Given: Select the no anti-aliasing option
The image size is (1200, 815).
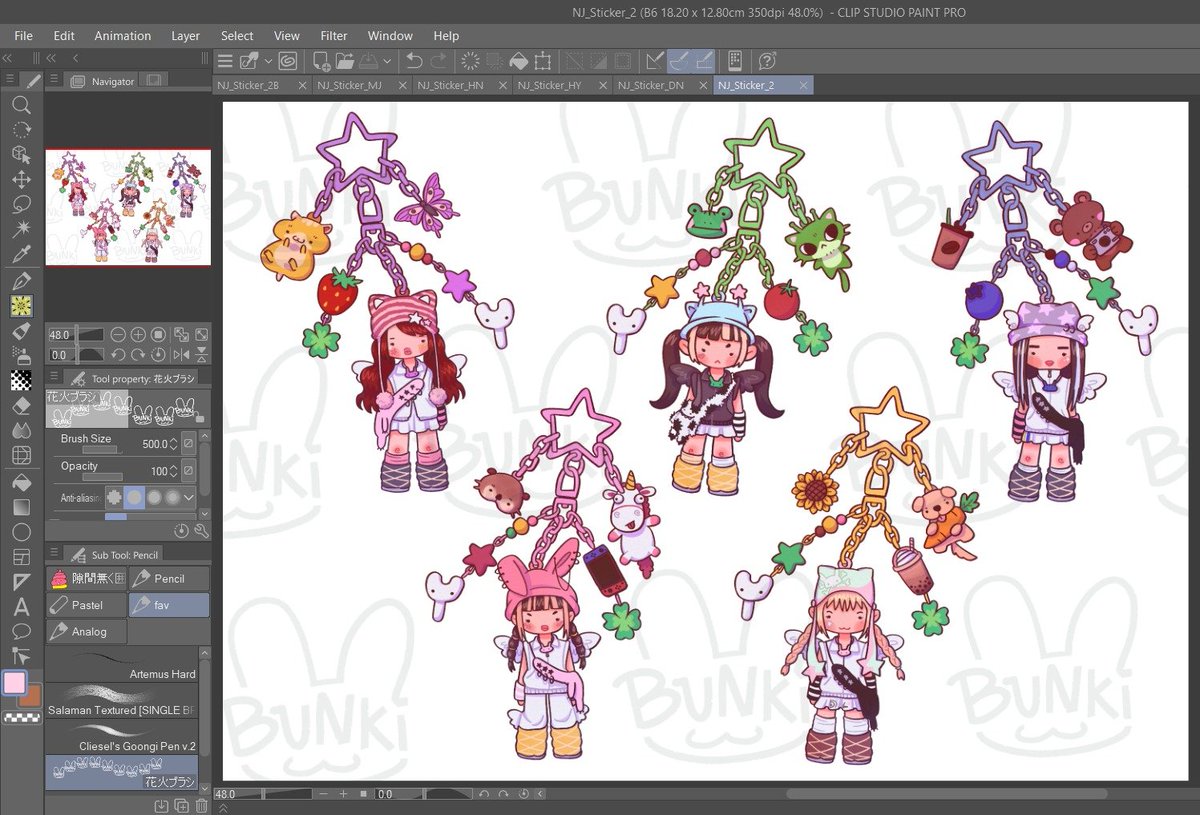Looking at the screenshot, I should point(115,497).
